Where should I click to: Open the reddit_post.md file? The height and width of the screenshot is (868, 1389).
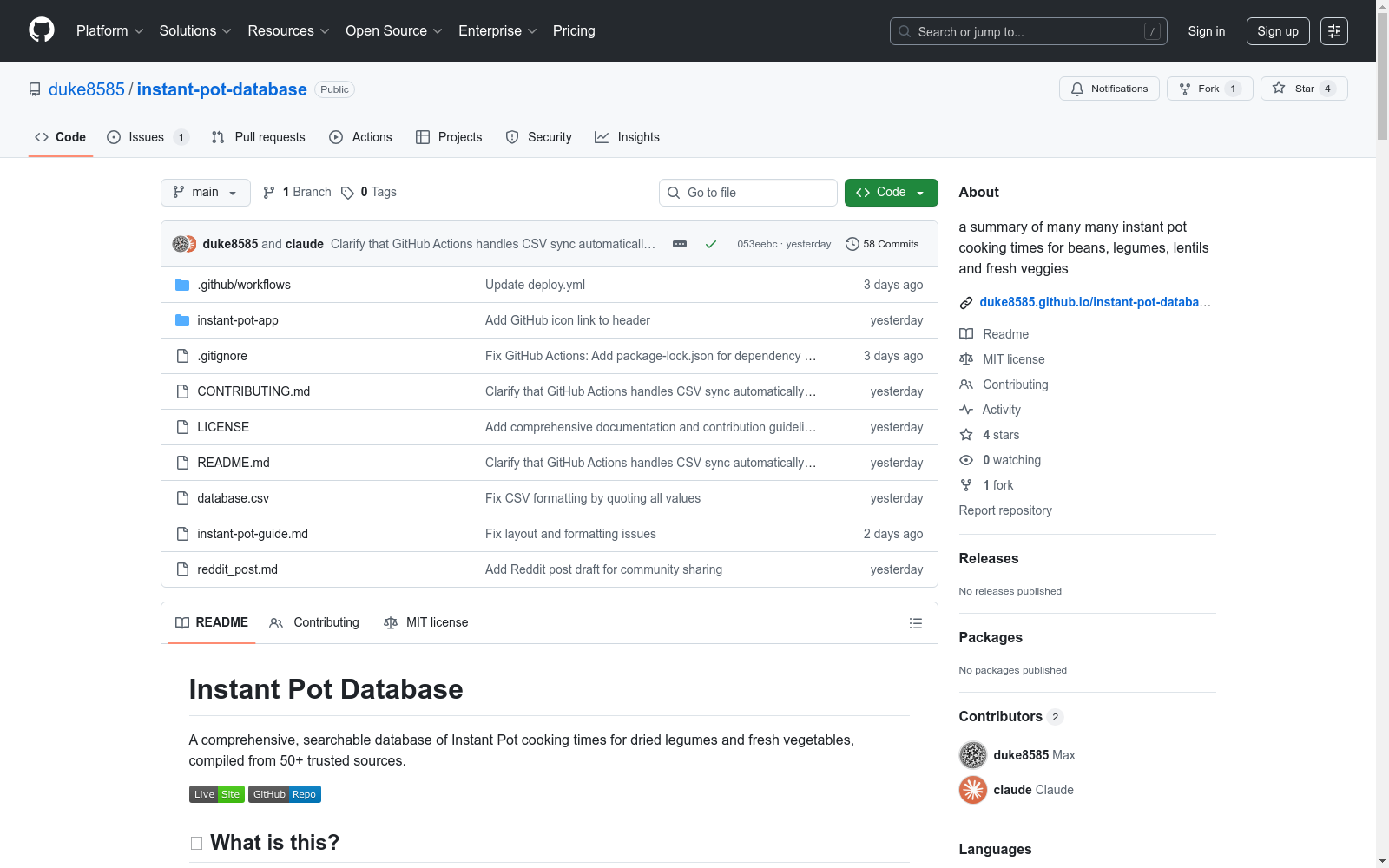(238, 569)
